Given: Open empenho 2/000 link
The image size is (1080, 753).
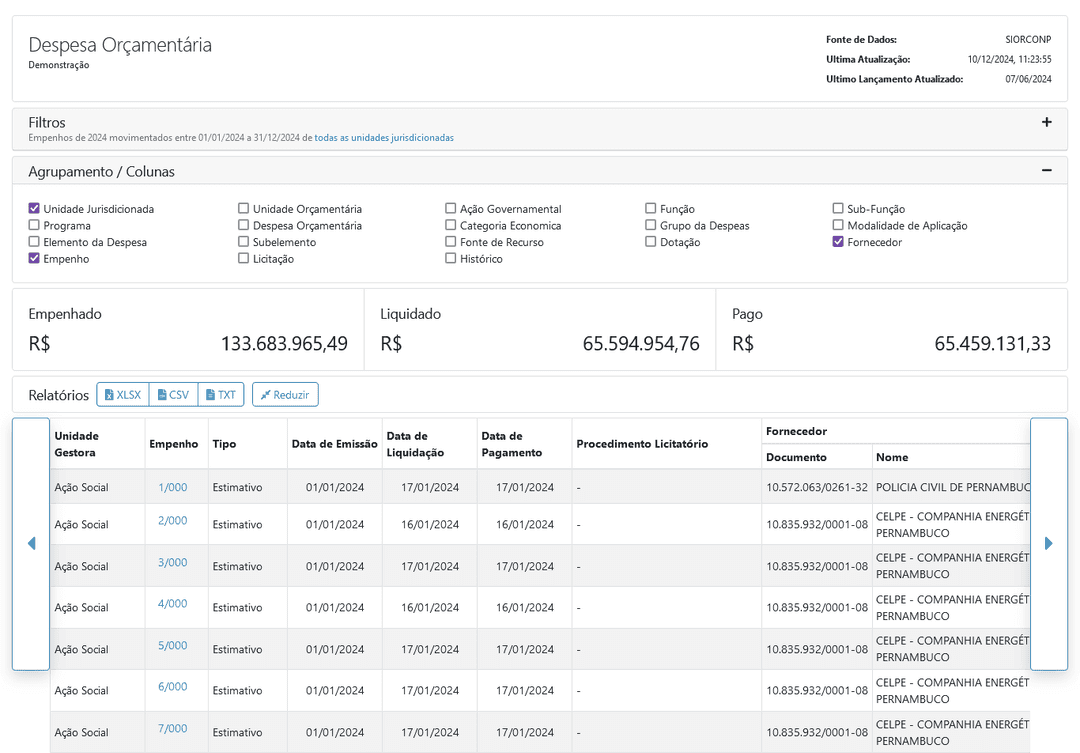Looking at the screenshot, I should (172, 520).
